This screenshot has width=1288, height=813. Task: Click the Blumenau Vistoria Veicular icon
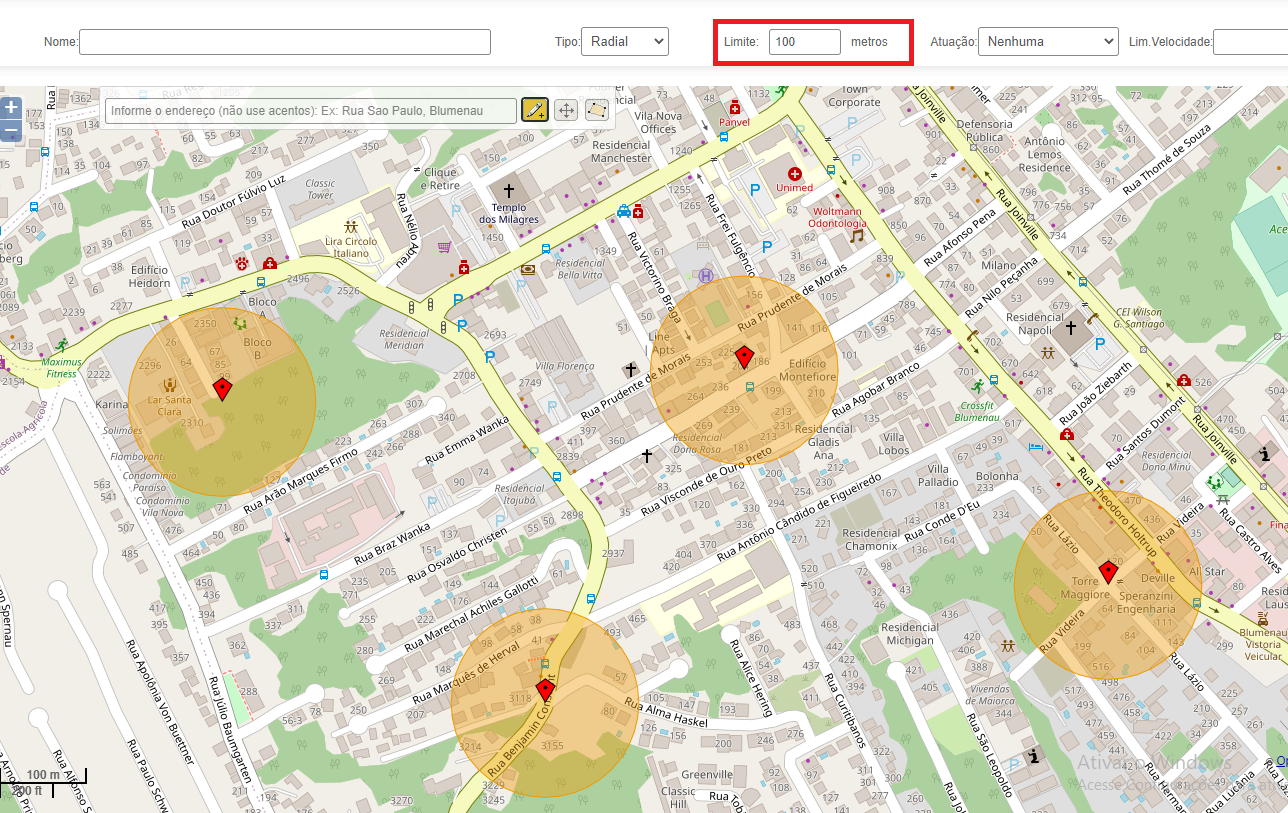tap(1262, 618)
